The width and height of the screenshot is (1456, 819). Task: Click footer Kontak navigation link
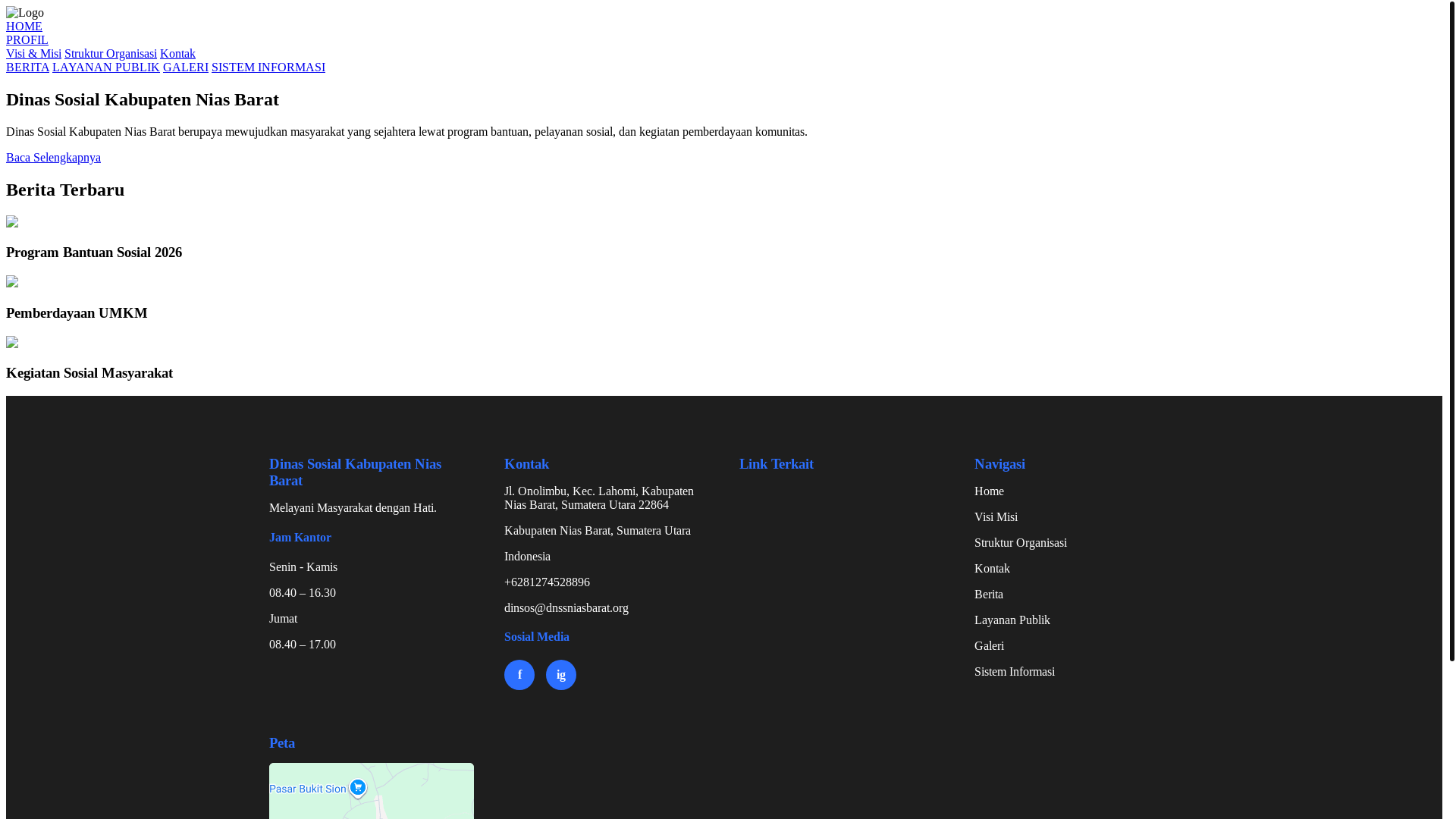[992, 569]
